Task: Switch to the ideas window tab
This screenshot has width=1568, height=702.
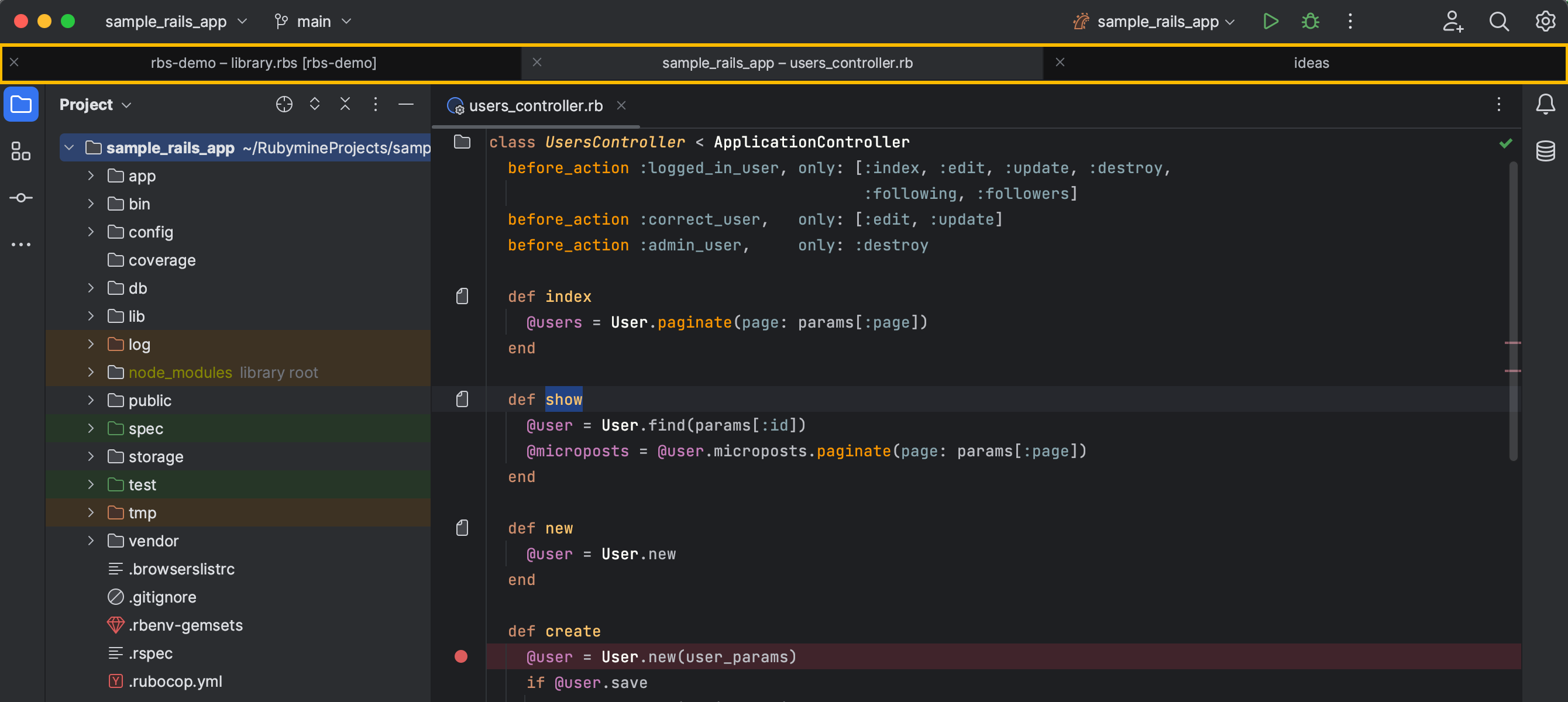Action: [1311, 63]
